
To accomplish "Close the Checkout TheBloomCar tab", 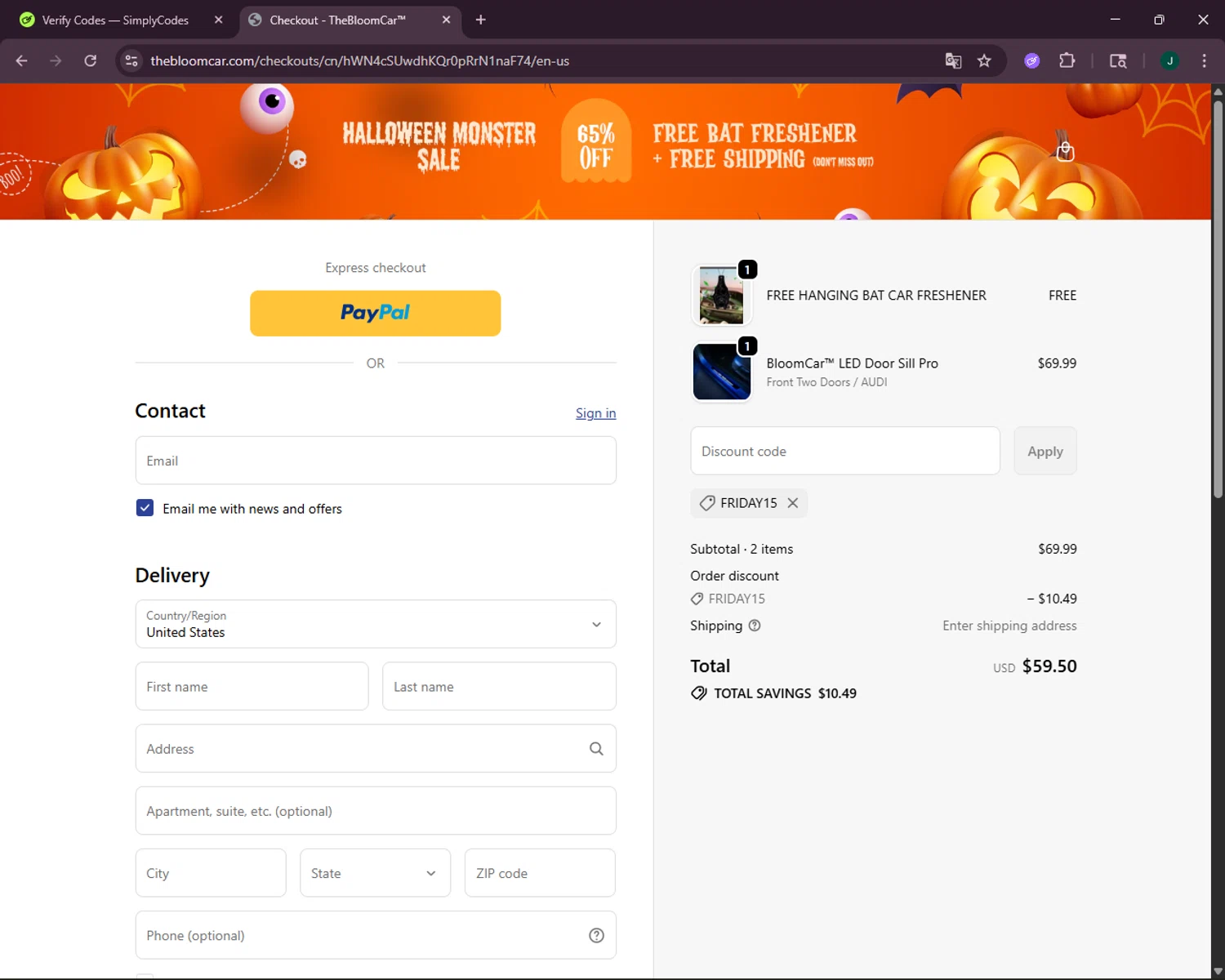I will tap(446, 20).
